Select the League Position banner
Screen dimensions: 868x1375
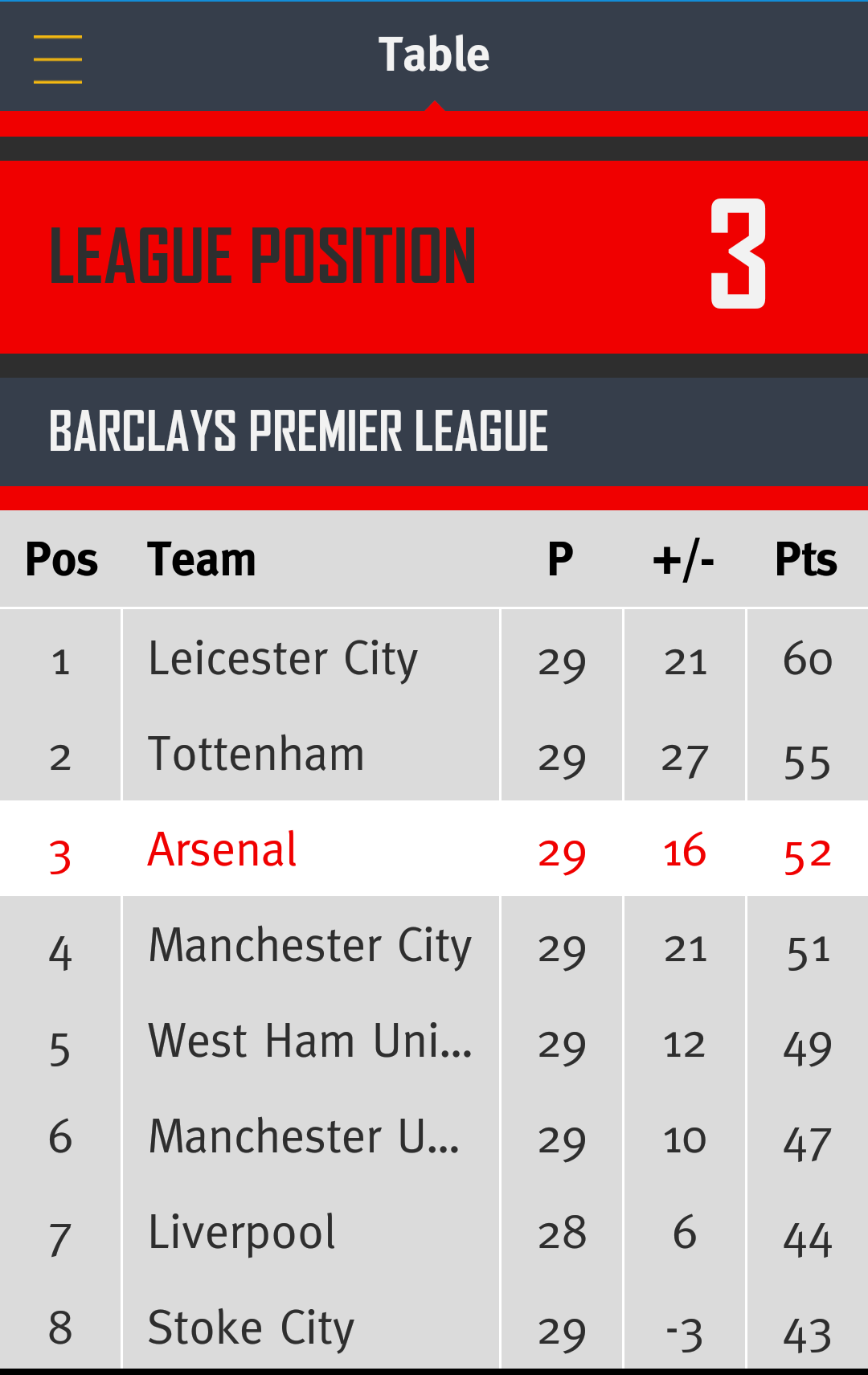pos(434,257)
